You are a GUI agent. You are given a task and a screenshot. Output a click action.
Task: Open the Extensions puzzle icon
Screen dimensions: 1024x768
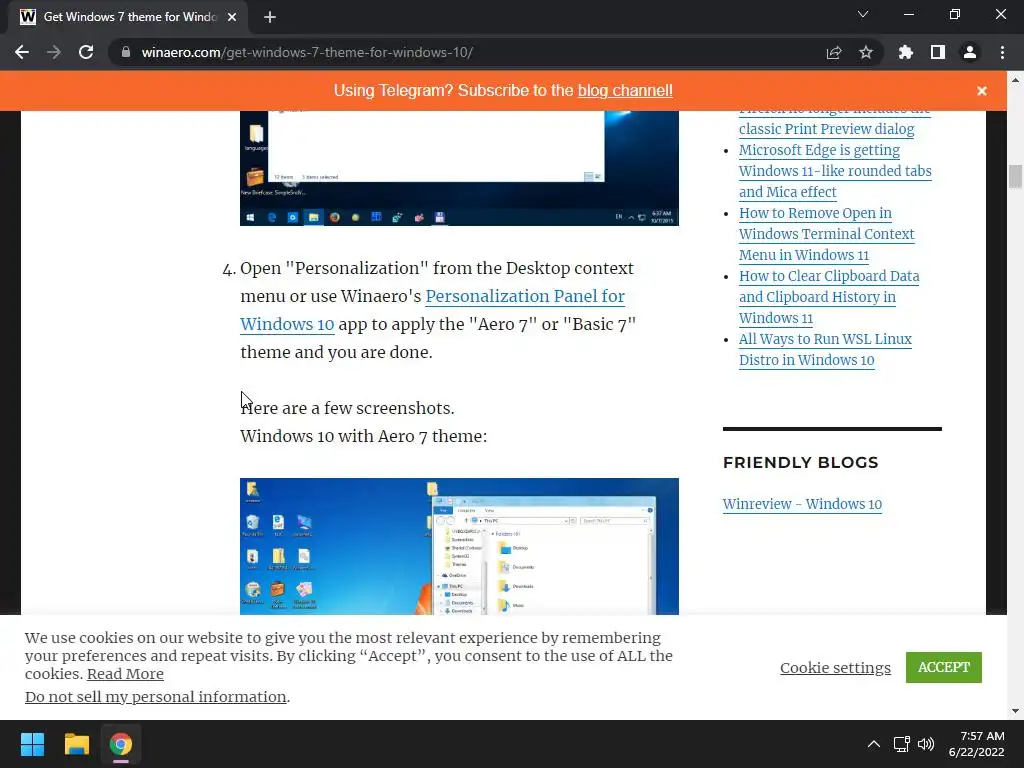click(906, 52)
